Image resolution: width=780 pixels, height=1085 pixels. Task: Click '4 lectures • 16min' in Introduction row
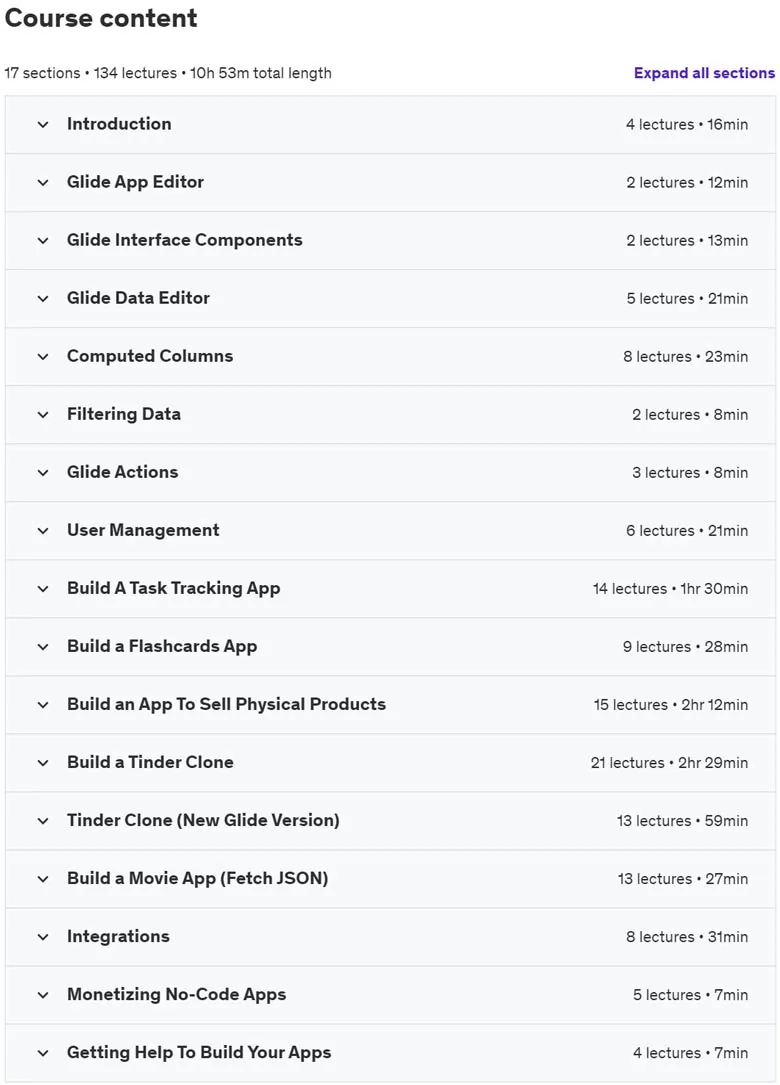687,125
